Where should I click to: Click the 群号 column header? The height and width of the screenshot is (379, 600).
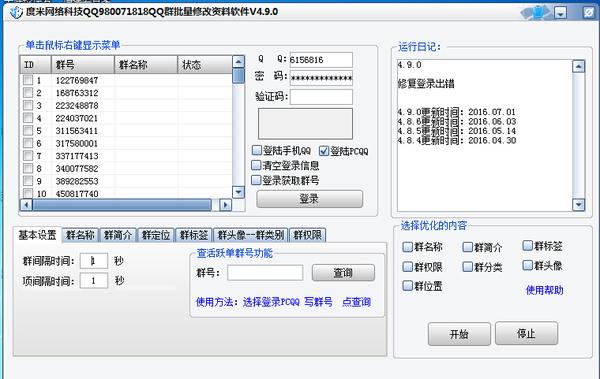(83, 64)
